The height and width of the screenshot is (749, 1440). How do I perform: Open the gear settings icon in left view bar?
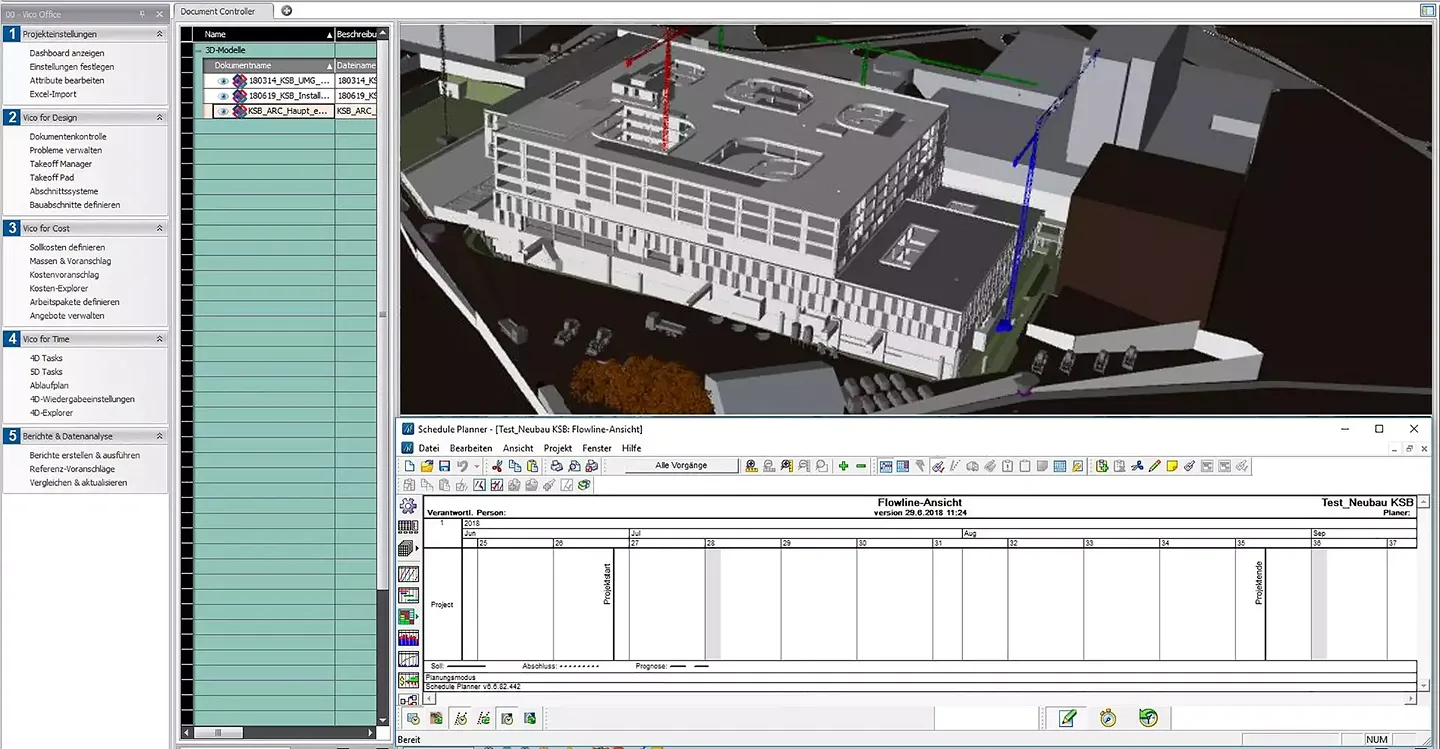tap(408, 506)
